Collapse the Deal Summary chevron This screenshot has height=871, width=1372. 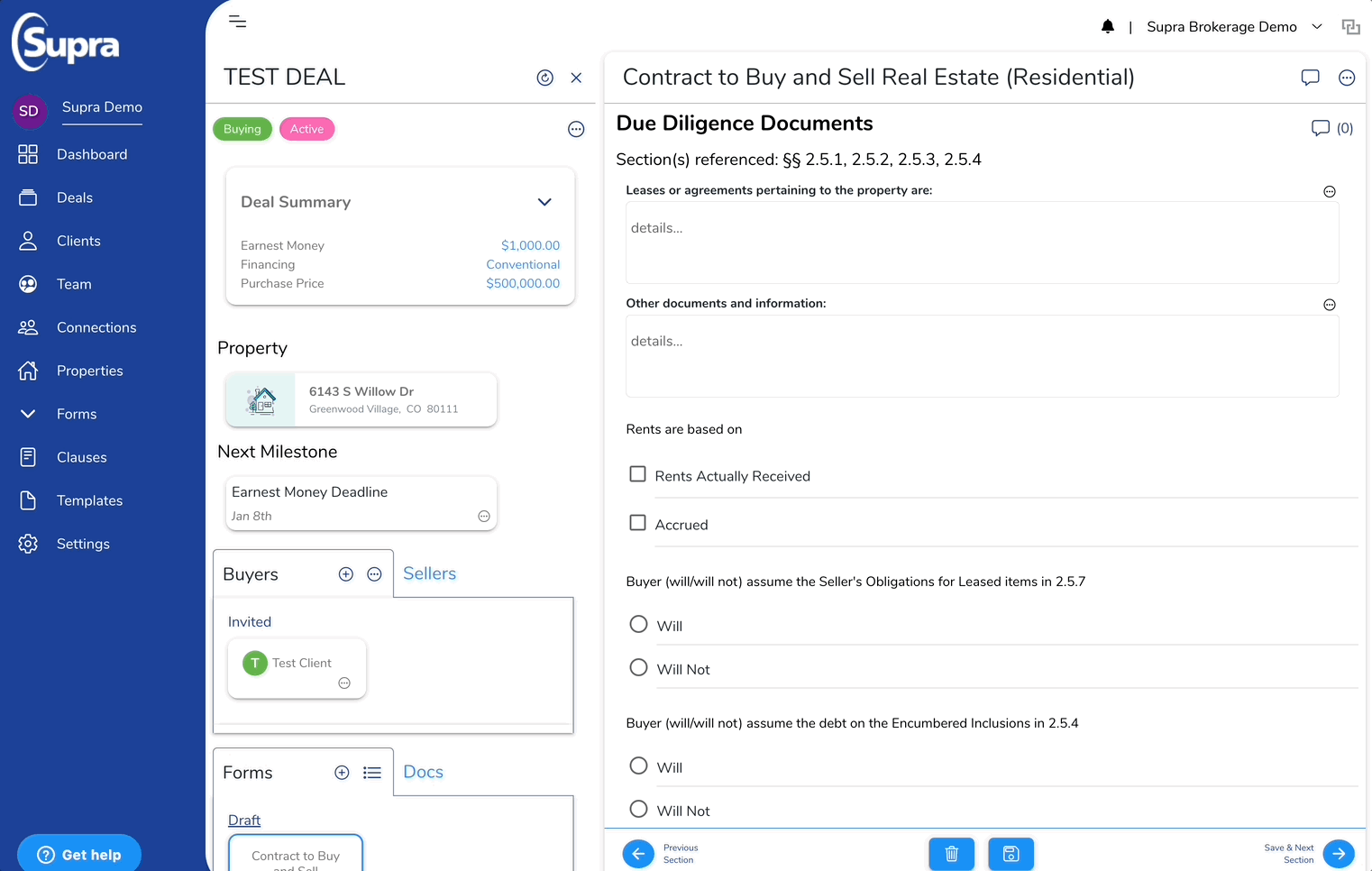tap(544, 202)
